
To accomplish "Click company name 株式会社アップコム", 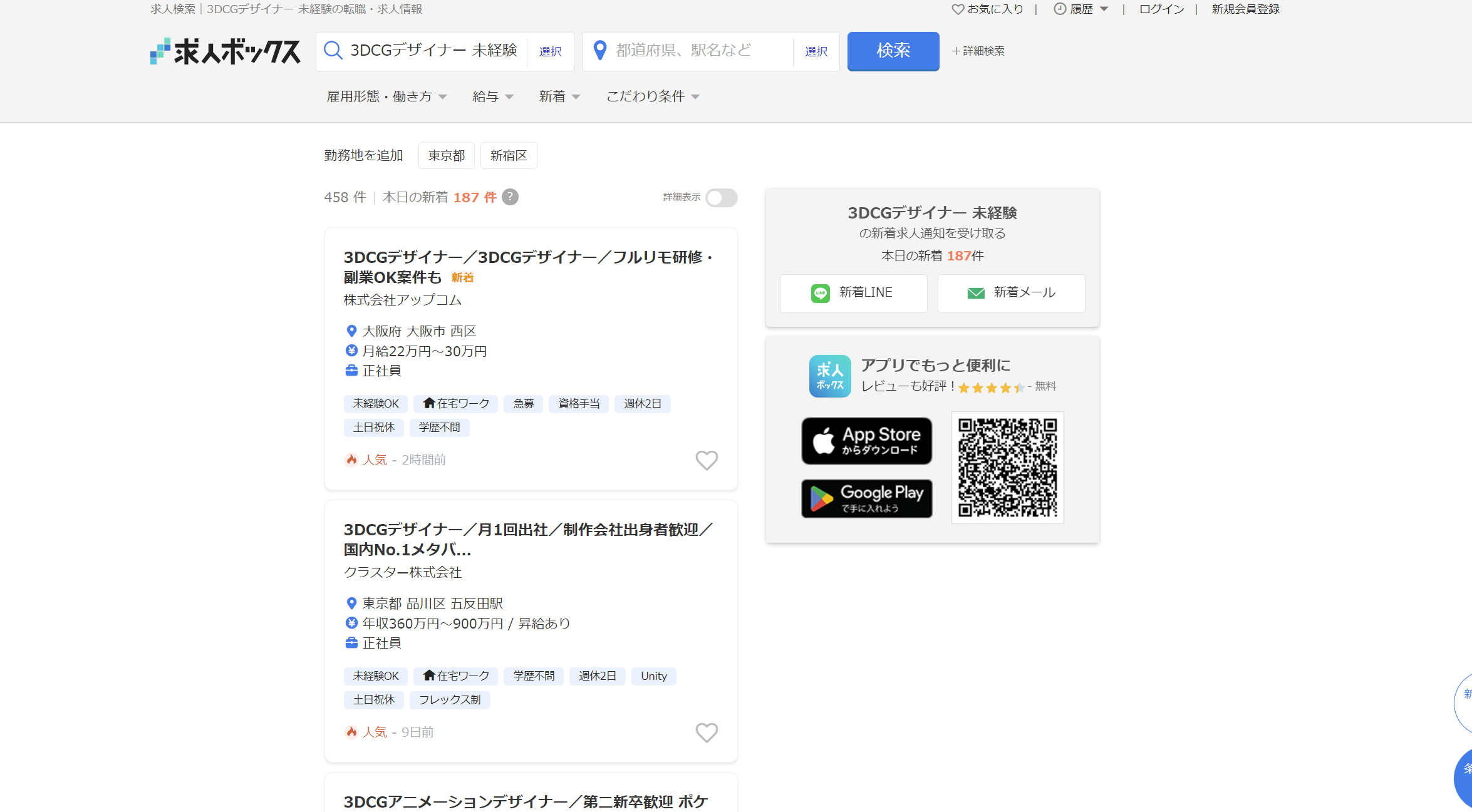I will click(403, 300).
